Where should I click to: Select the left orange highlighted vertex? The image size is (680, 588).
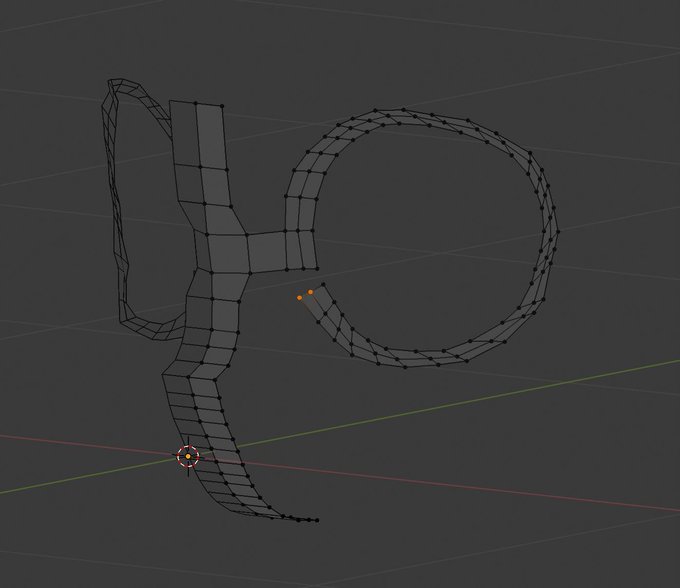(x=299, y=298)
